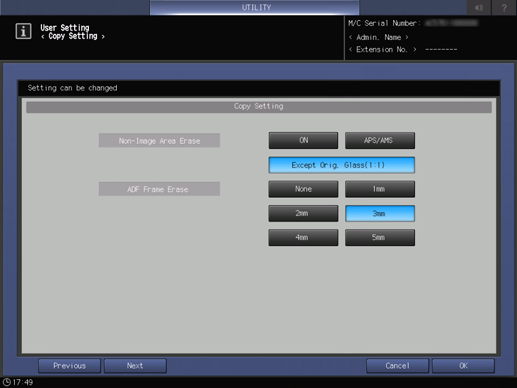Select Except Orig. Glass(1:1) option
Viewport: 517px width, 388px height.
[342, 165]
